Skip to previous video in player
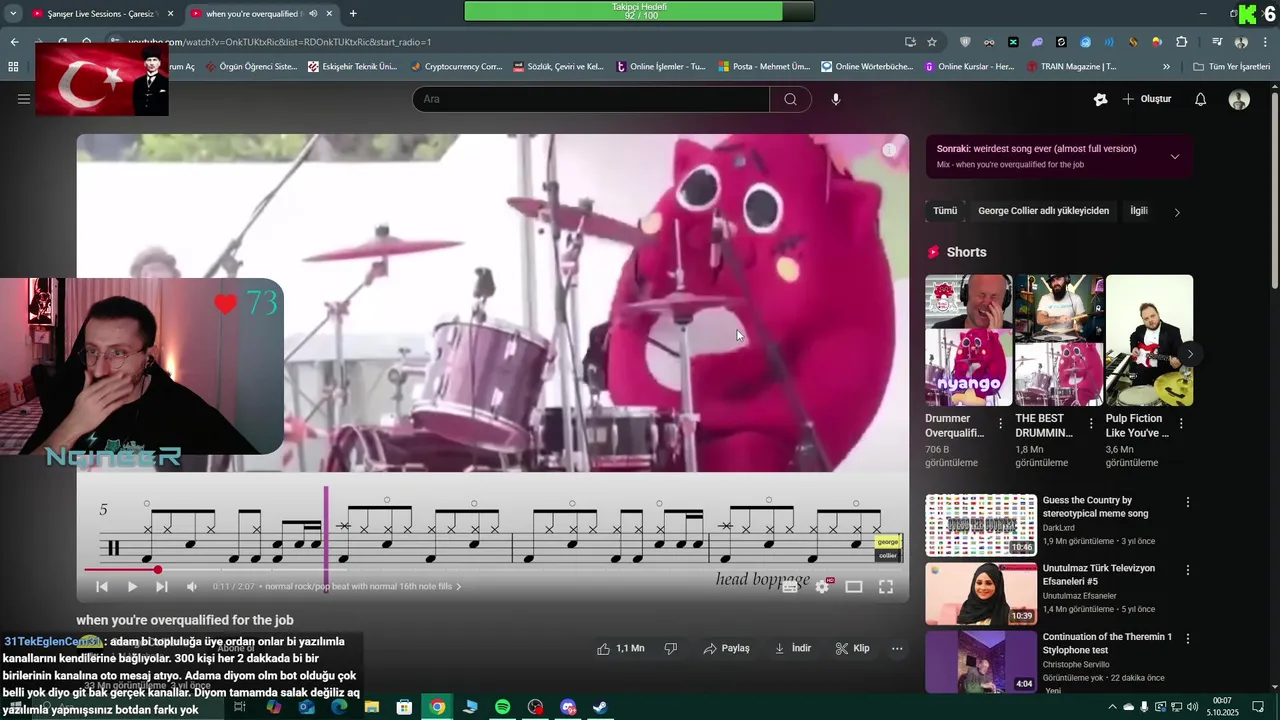Image resolution: width=1280 pixels, height=720 pixels. 101,587
